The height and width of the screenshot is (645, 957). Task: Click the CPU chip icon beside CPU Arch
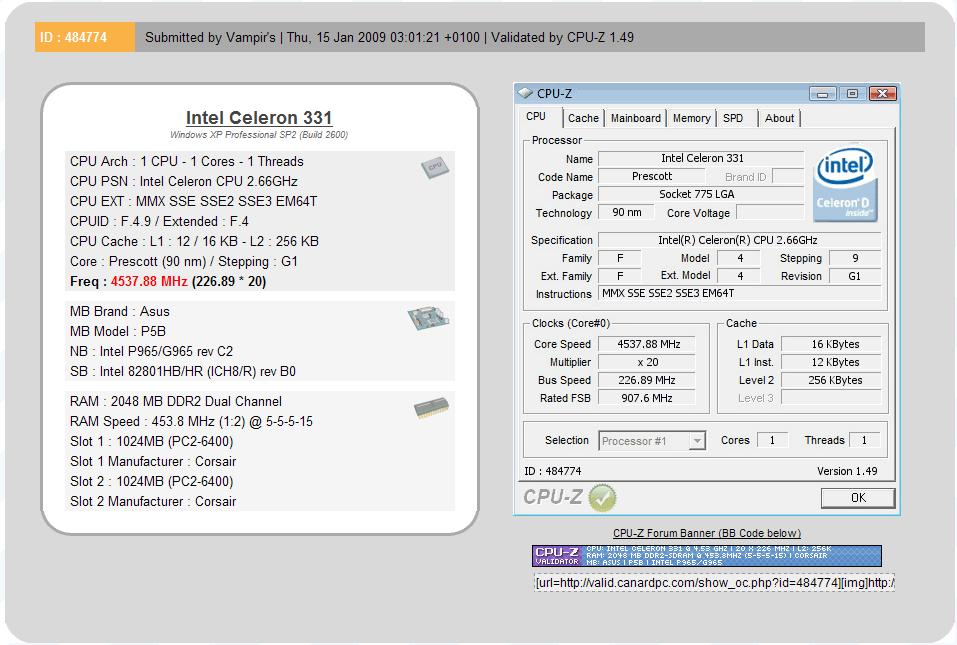[435, 167]
